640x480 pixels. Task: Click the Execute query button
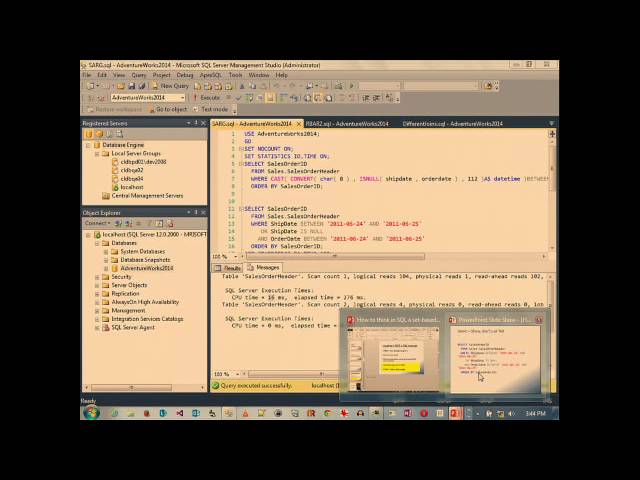point(207,98)
